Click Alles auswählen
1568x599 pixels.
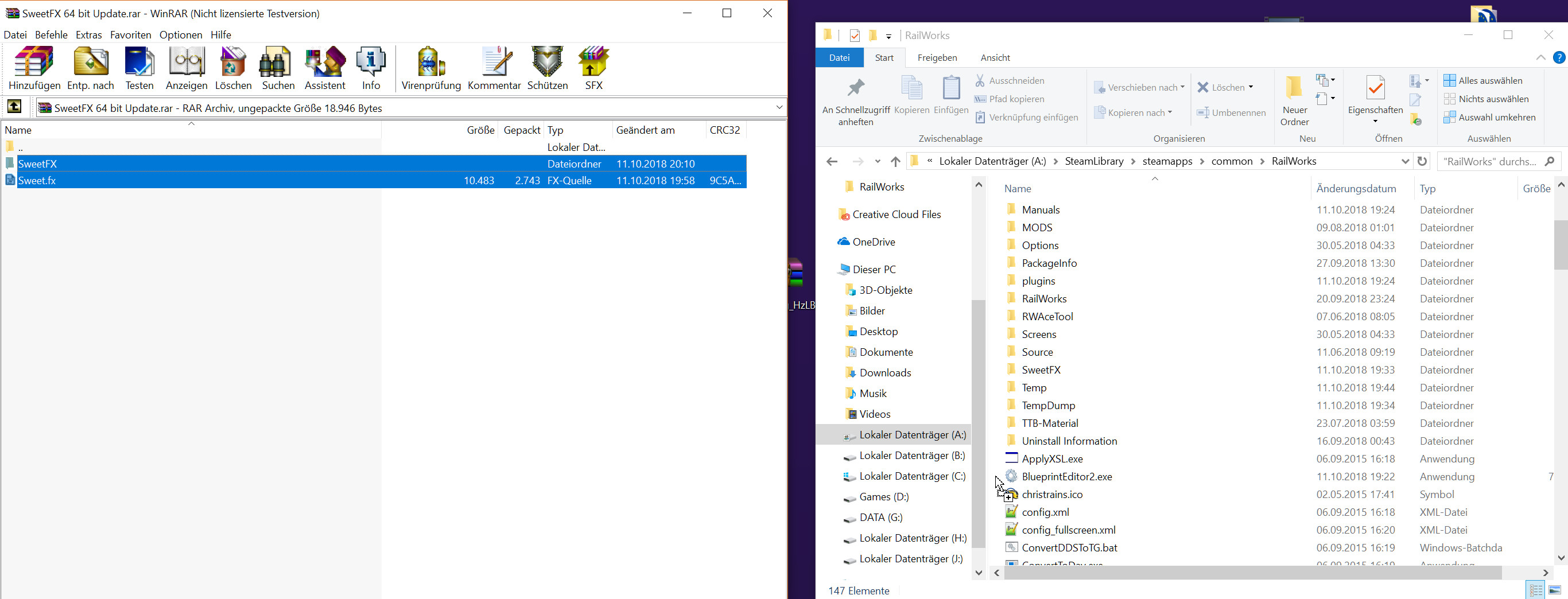(x=1483, y=80)
